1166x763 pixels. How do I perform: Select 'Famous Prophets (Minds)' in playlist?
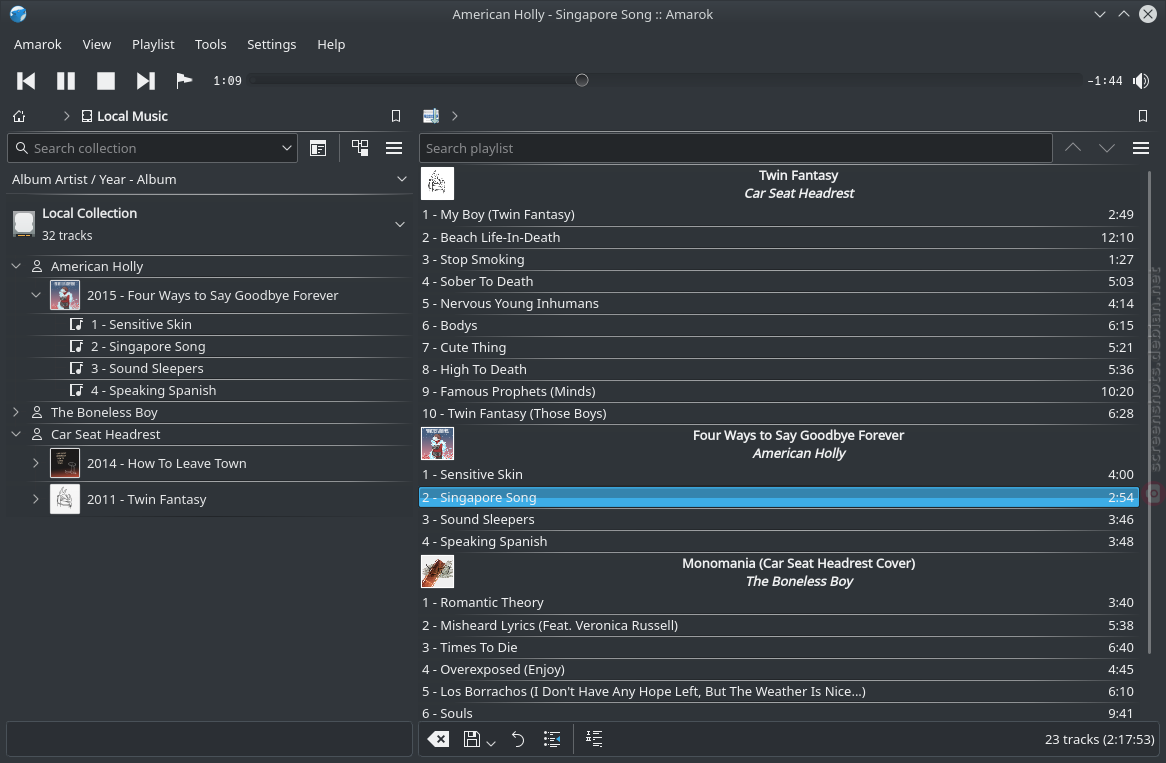[x=778, y=391]
